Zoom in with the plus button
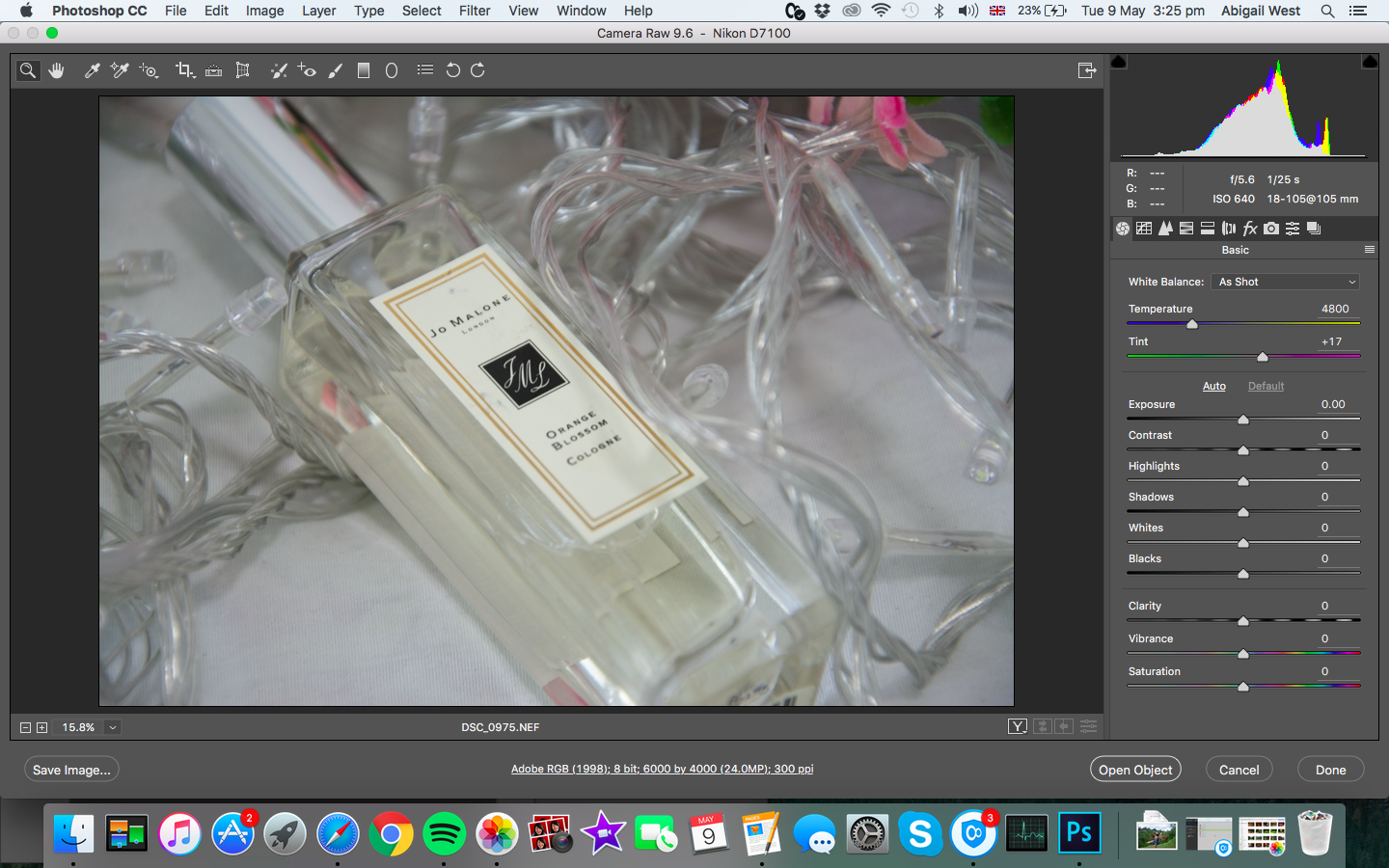The height and width of the screenshot is (868, 1389). [x=41, y=727]
